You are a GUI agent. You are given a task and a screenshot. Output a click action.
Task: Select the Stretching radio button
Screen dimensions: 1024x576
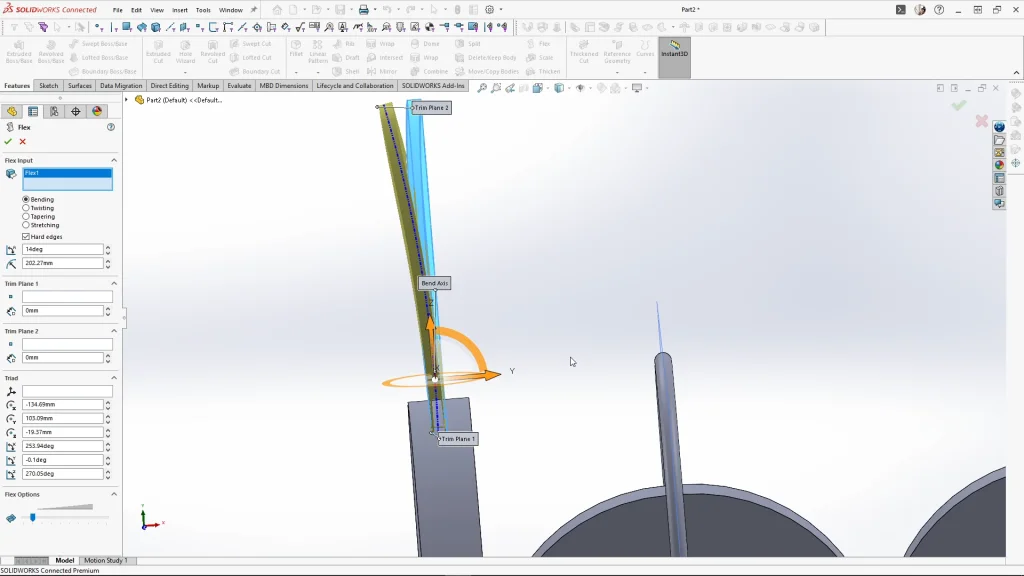point(26,225)
